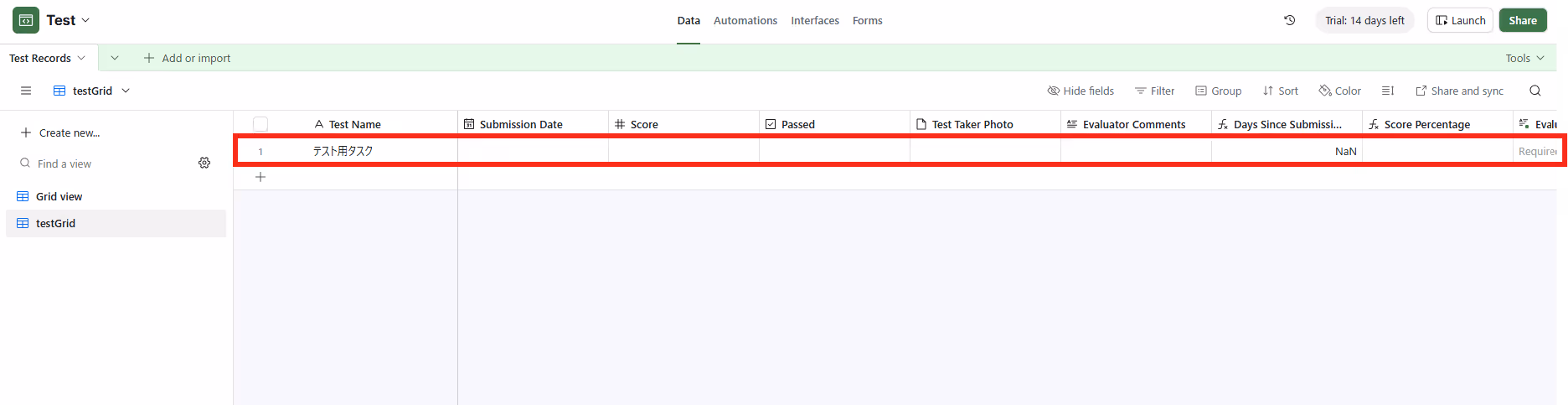The width and height of the screenshot is (1568, 405).
Task: Click the search magnifier icon
Action: click(x=1535, y=91)
